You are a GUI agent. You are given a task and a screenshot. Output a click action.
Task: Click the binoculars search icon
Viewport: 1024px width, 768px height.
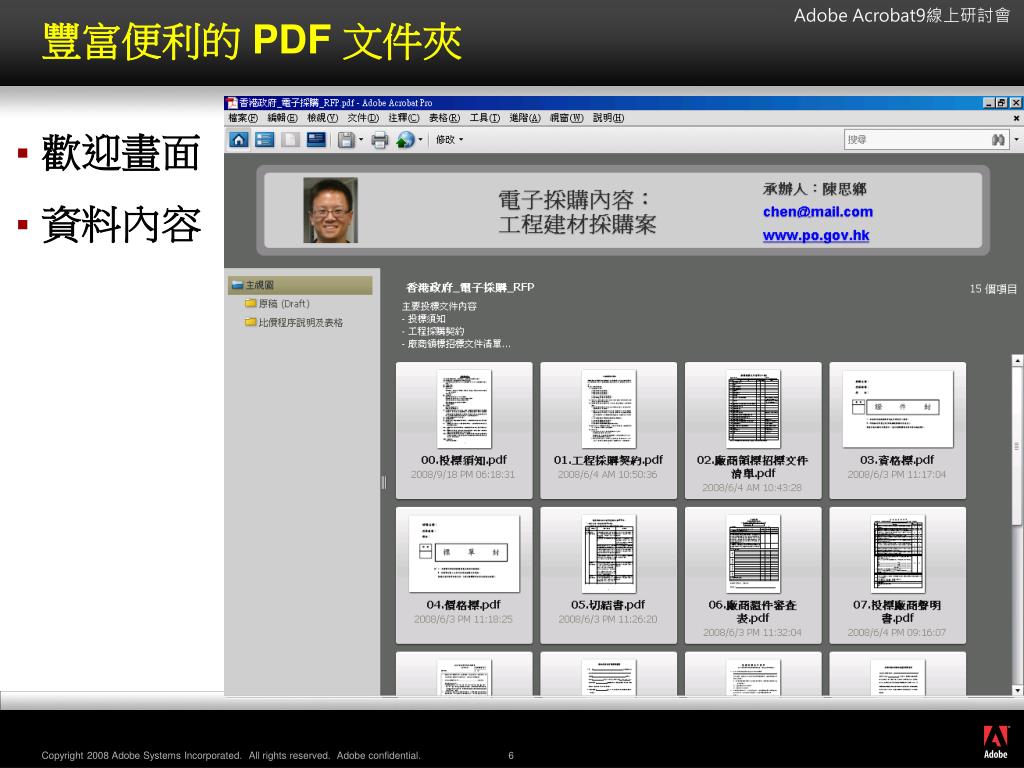click(998, 139)
